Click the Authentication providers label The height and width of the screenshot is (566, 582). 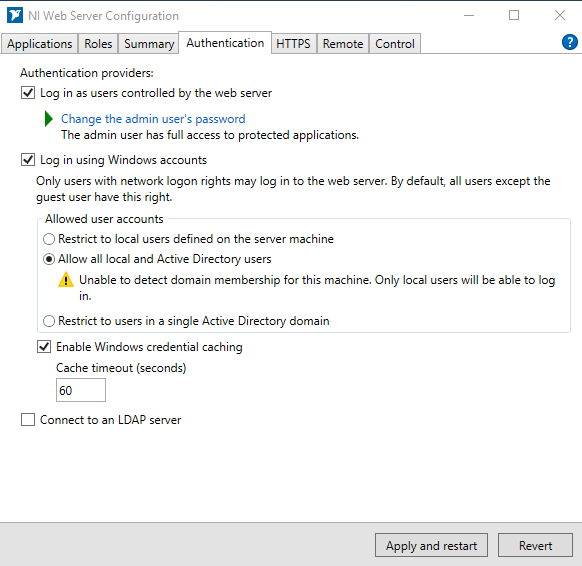(x=86, y=73)
